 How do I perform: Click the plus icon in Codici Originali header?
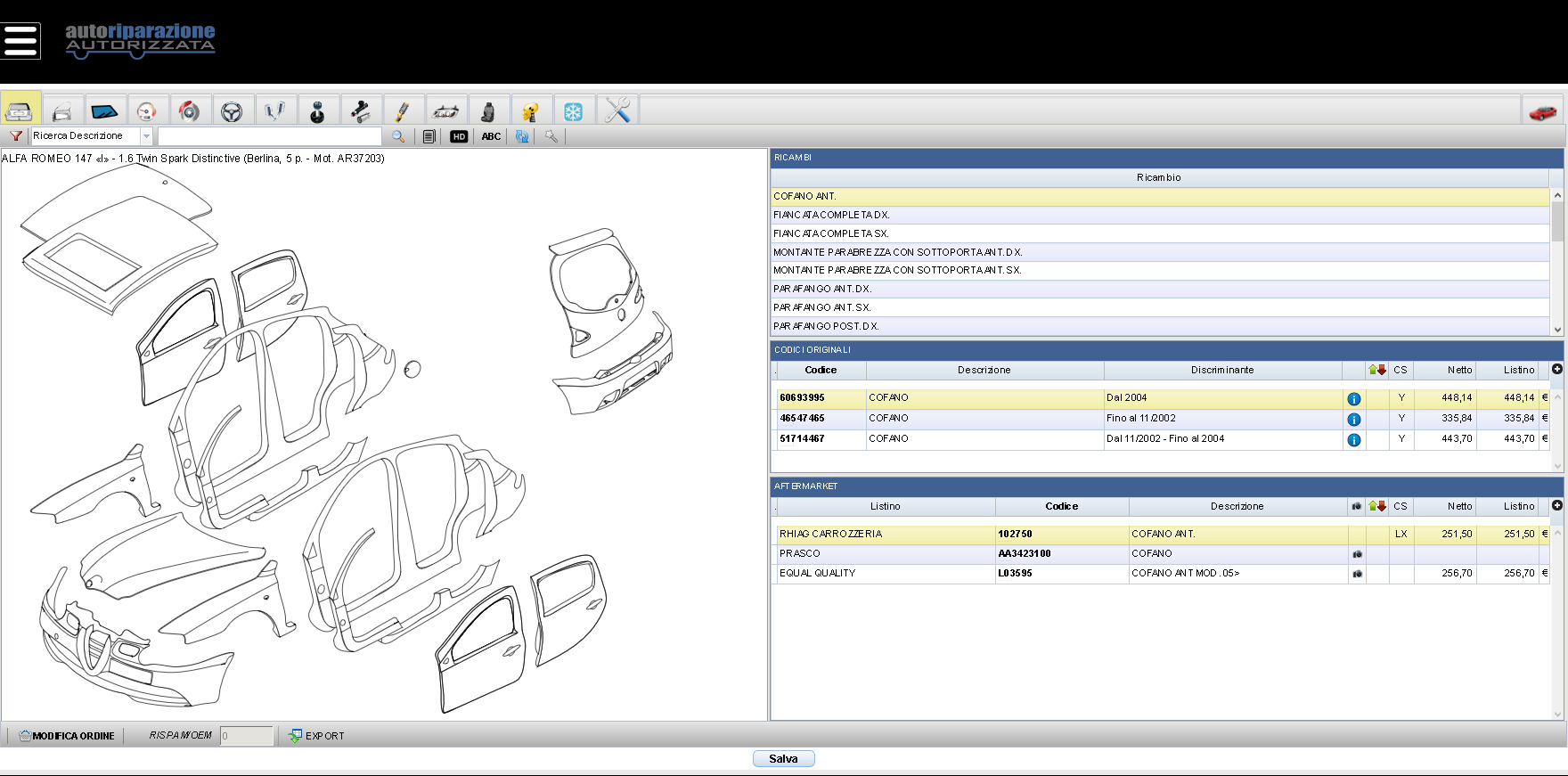pyautogui.click(x=1557, y=369)
